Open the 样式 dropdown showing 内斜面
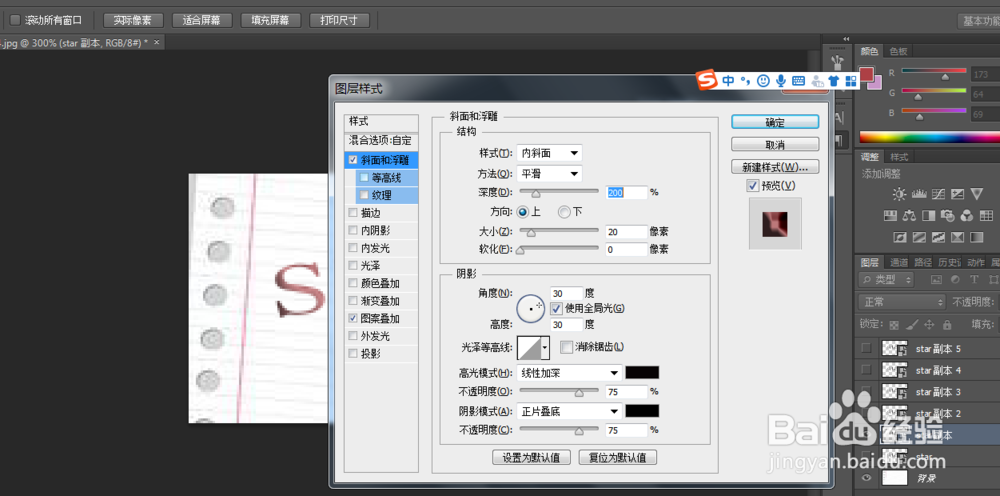Screen dimensions: 1000x496 548,153
